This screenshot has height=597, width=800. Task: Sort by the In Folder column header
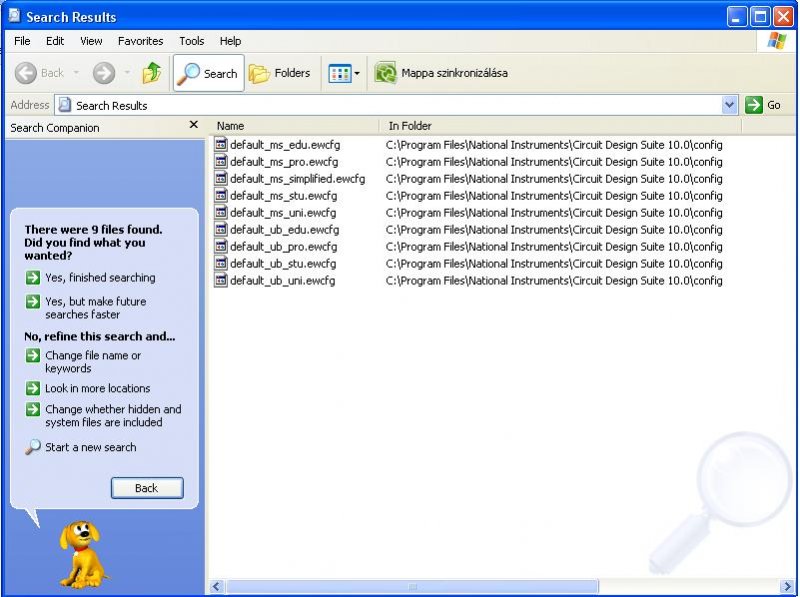point(560,126)
